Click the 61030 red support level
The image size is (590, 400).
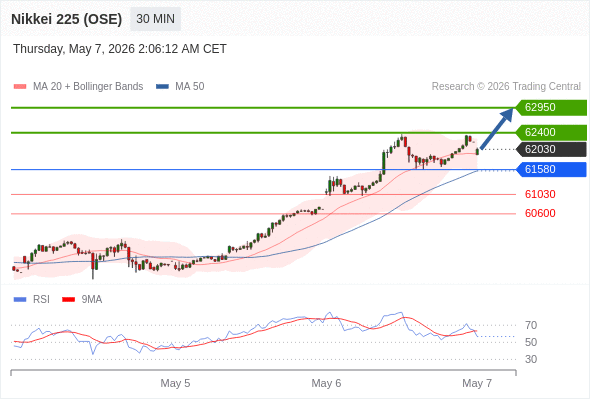[x=540, y=195]
